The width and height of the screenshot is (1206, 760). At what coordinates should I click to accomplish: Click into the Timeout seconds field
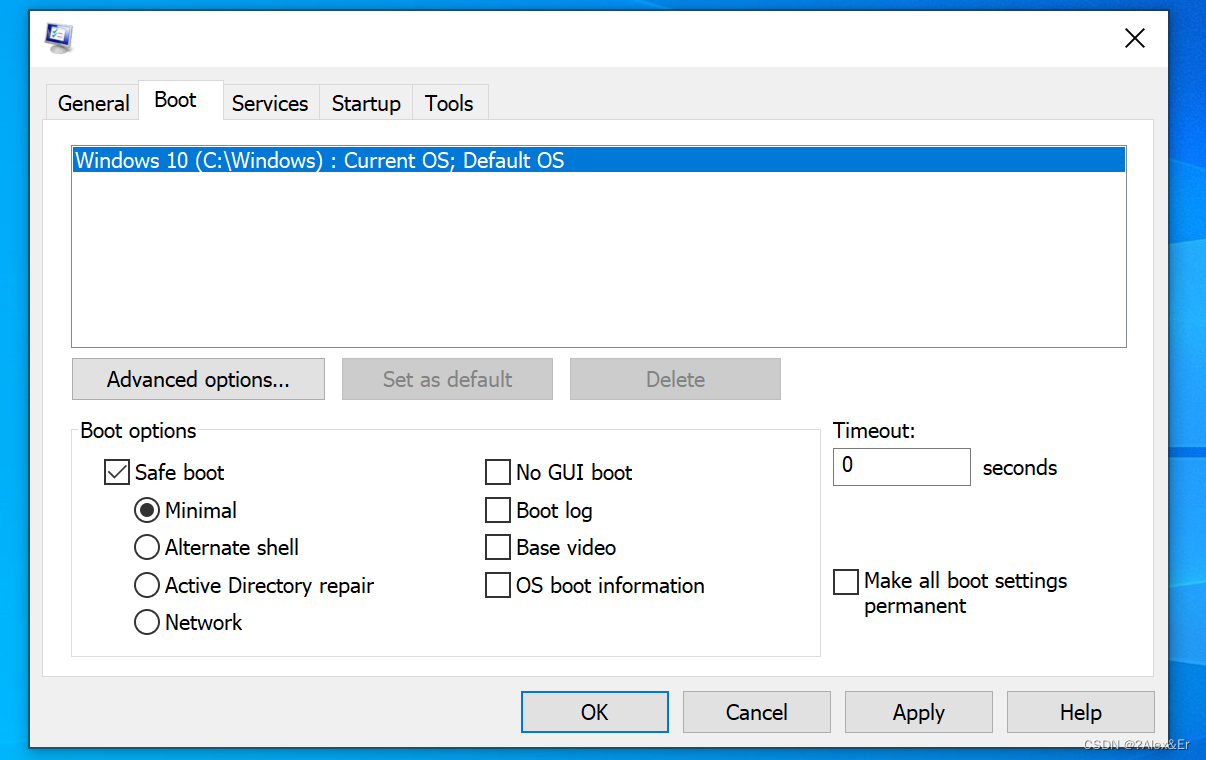[901, 466]
